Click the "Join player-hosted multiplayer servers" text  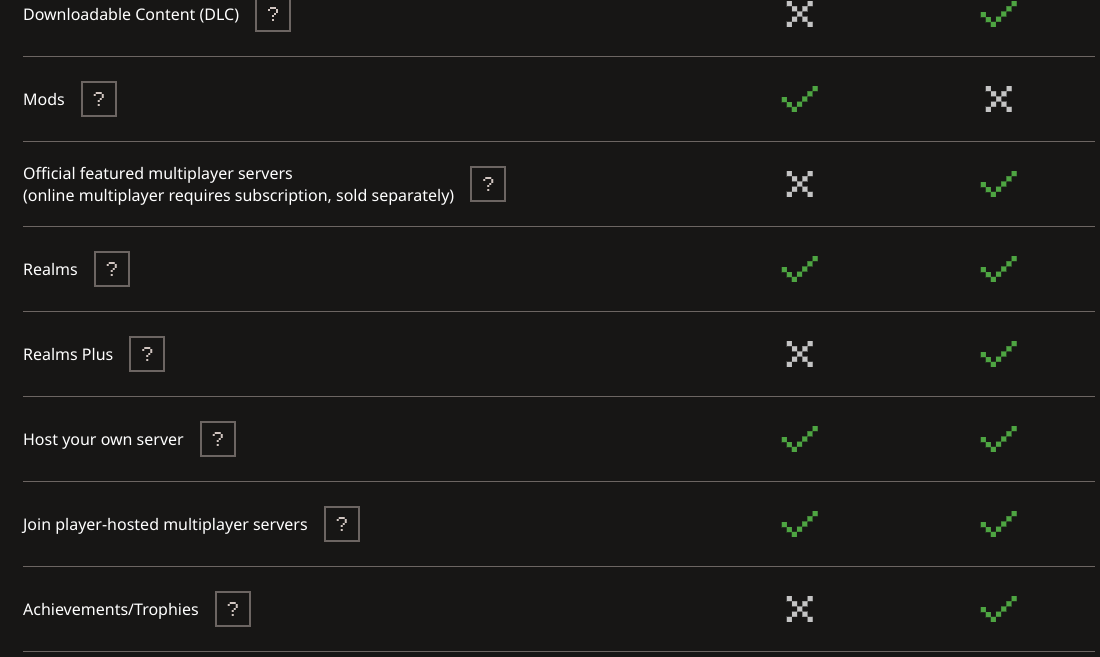[165, 524]
